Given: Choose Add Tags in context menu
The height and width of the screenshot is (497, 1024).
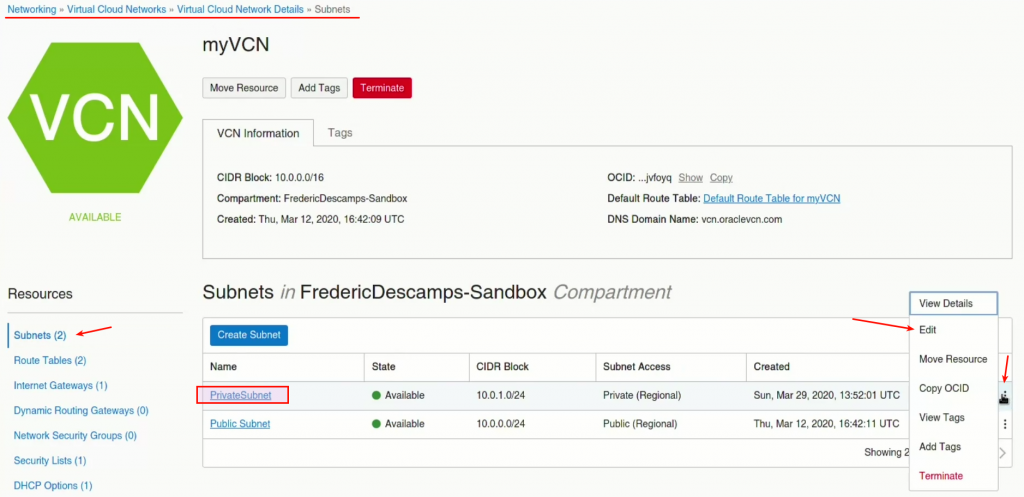Looking at the screenshot, I should (953, 447).
